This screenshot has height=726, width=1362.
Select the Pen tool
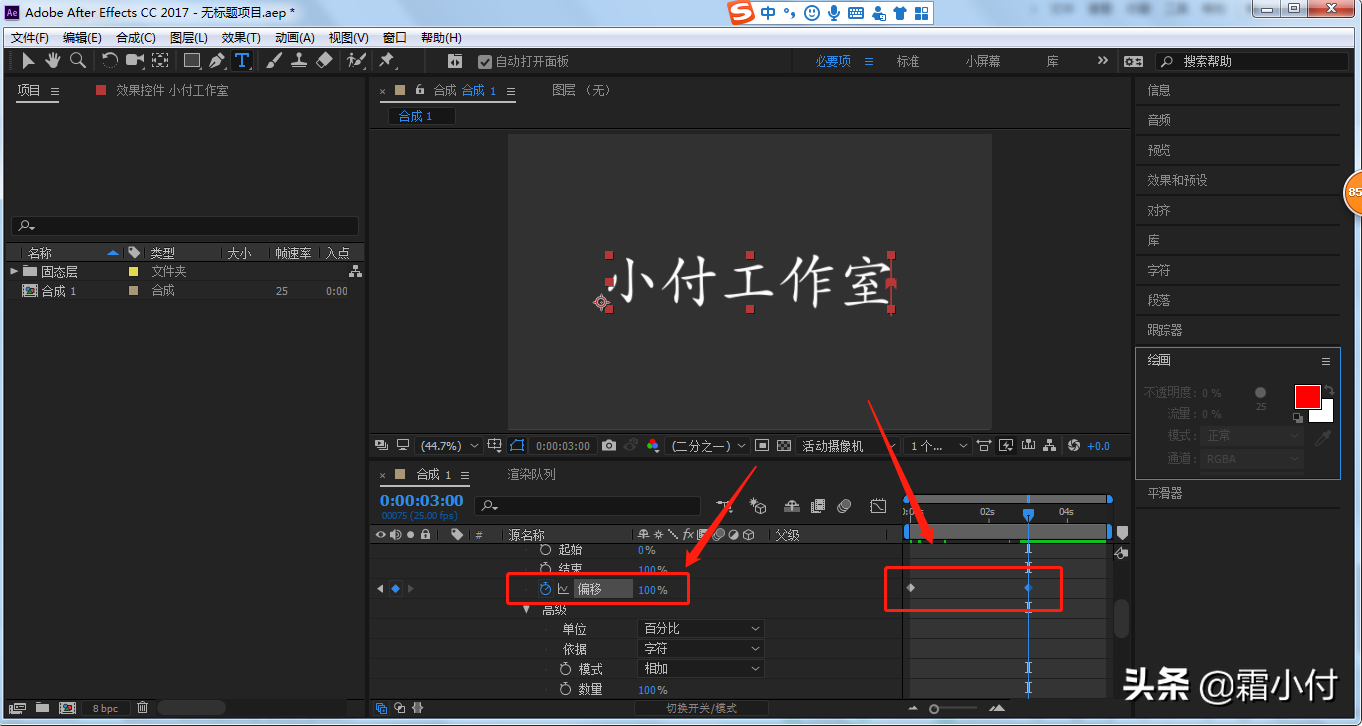pos(217,61)
